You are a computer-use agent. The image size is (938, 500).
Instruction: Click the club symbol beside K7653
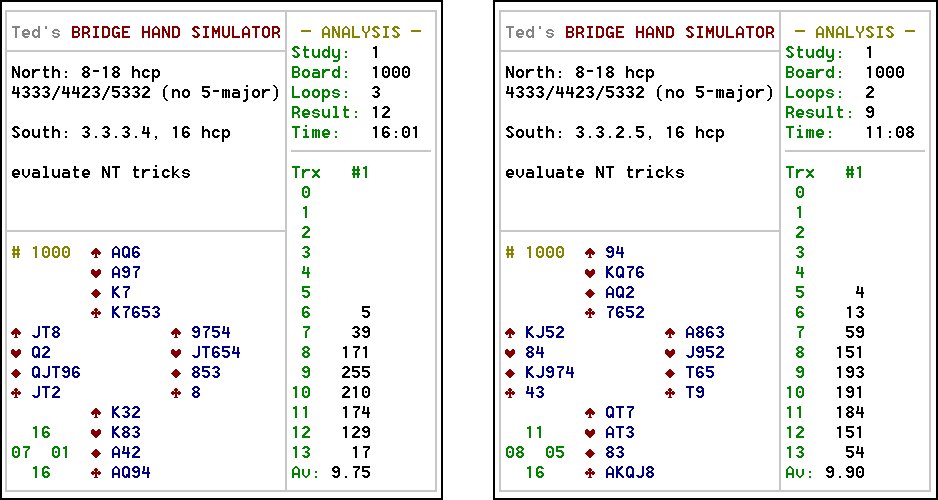coord(96,313)
